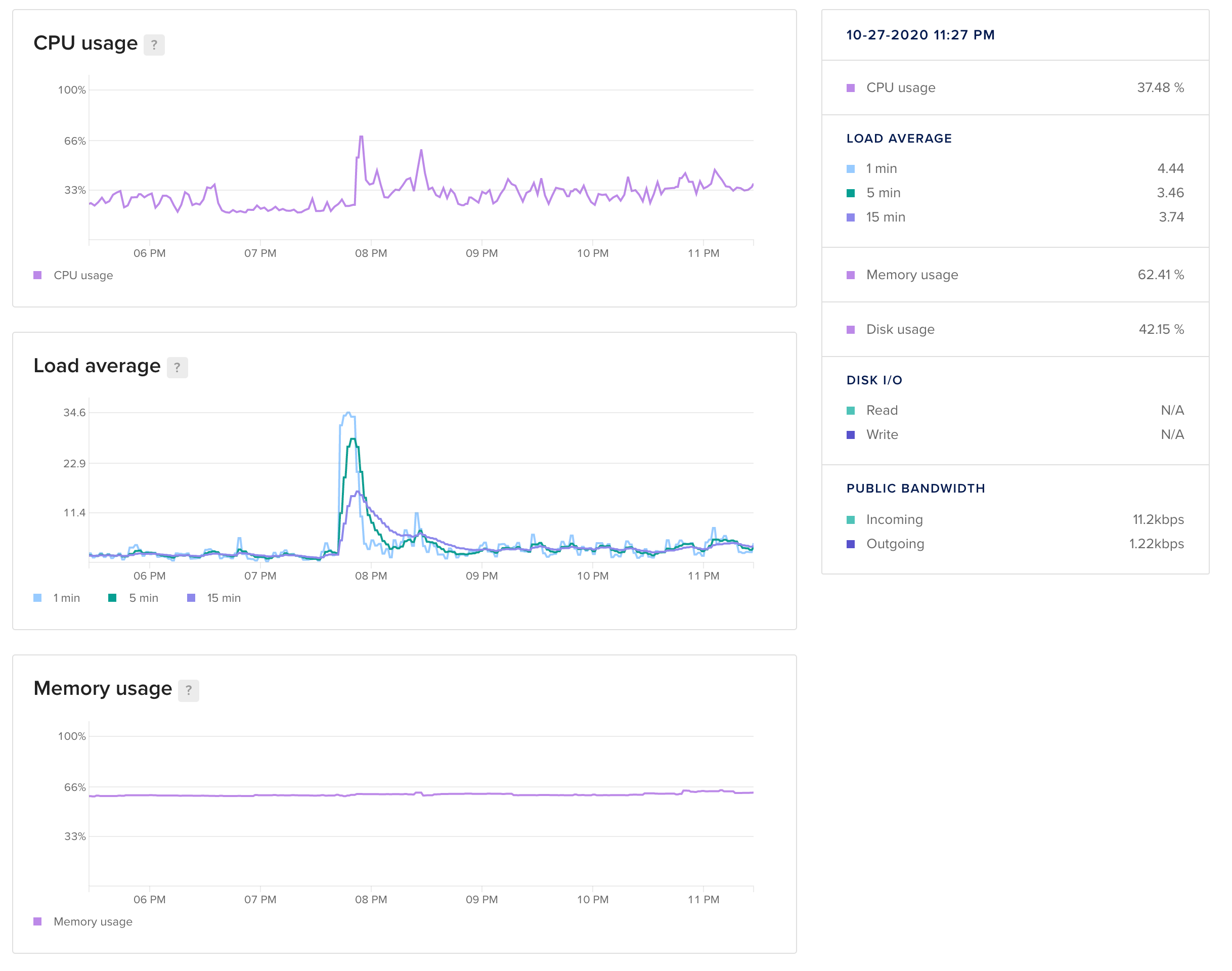Open the Memory usage help tooltip
This screenshot has height=971, width=1232.
pyautogui.click(x=188, y=690)
